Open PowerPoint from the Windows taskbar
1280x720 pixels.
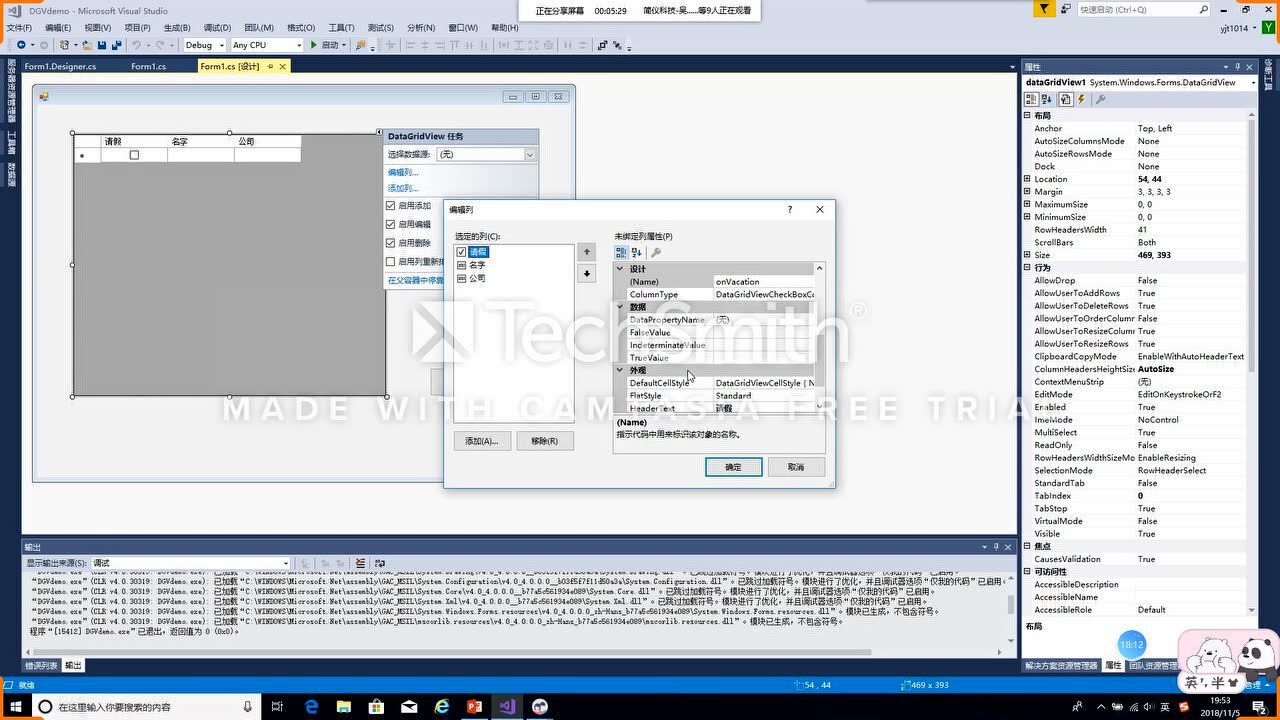click(475, 707)
